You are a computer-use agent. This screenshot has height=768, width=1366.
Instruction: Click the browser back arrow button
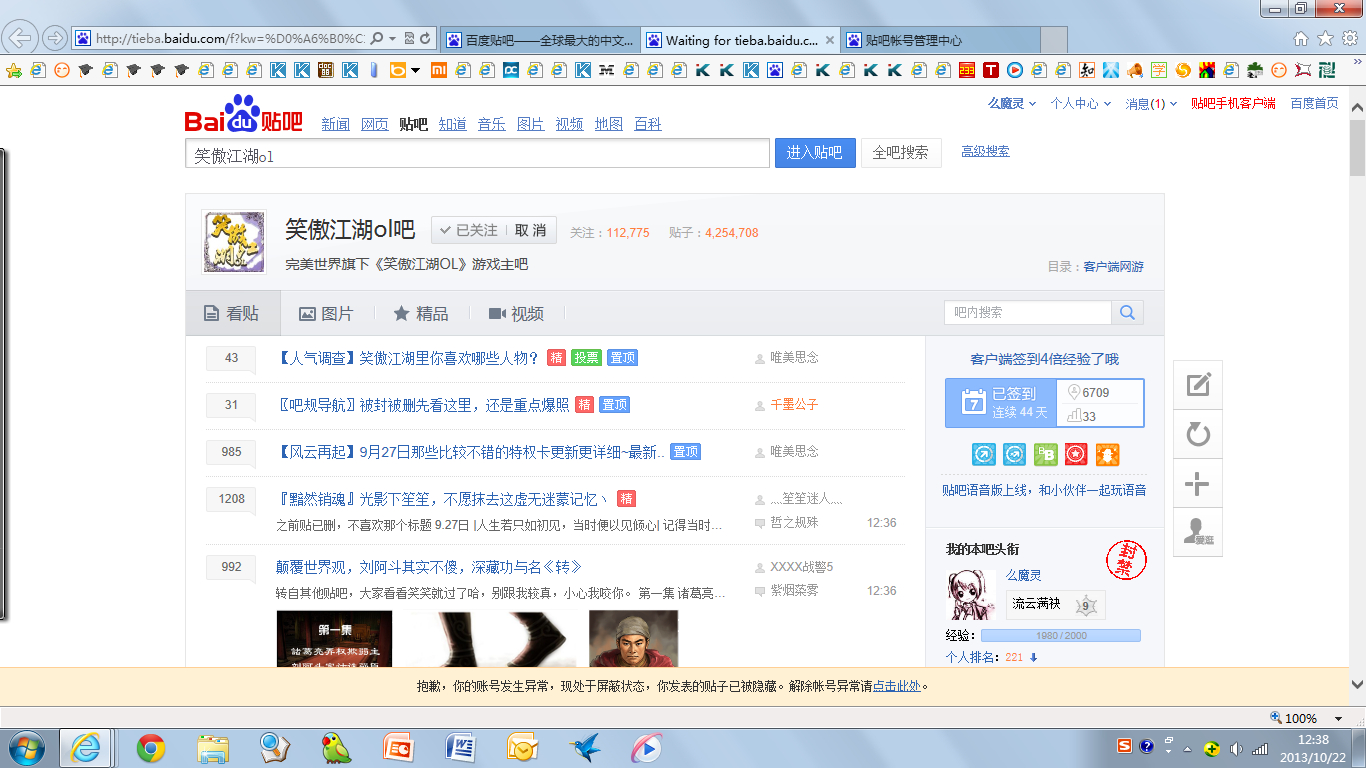[20, 38]
